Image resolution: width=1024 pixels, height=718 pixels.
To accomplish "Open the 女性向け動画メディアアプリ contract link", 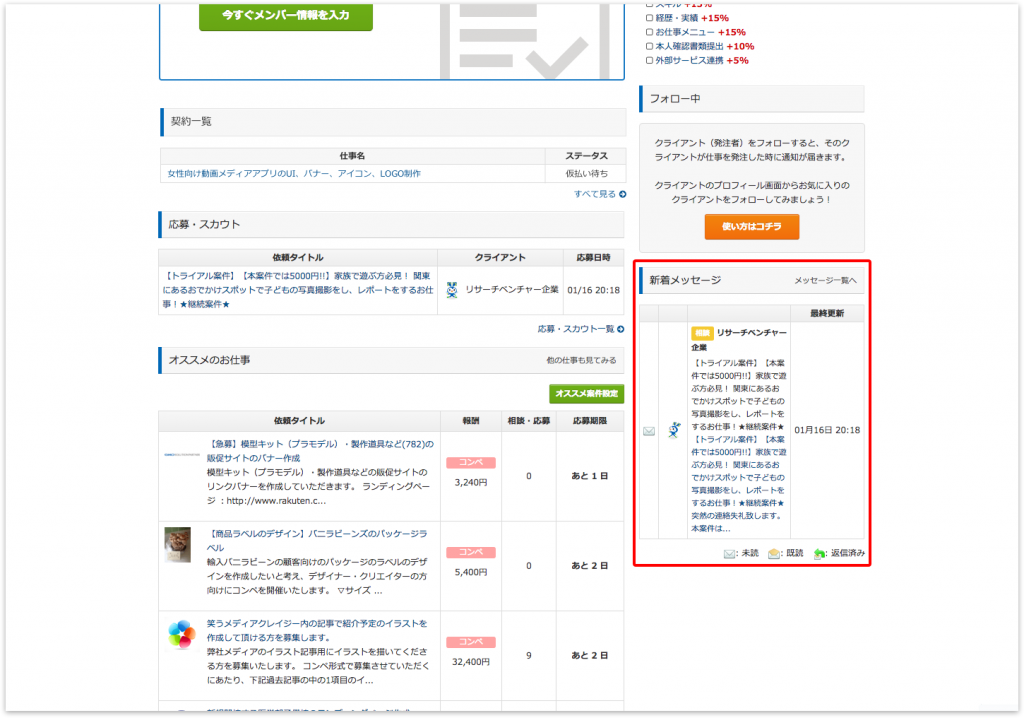I will click(x=294, y=174).
